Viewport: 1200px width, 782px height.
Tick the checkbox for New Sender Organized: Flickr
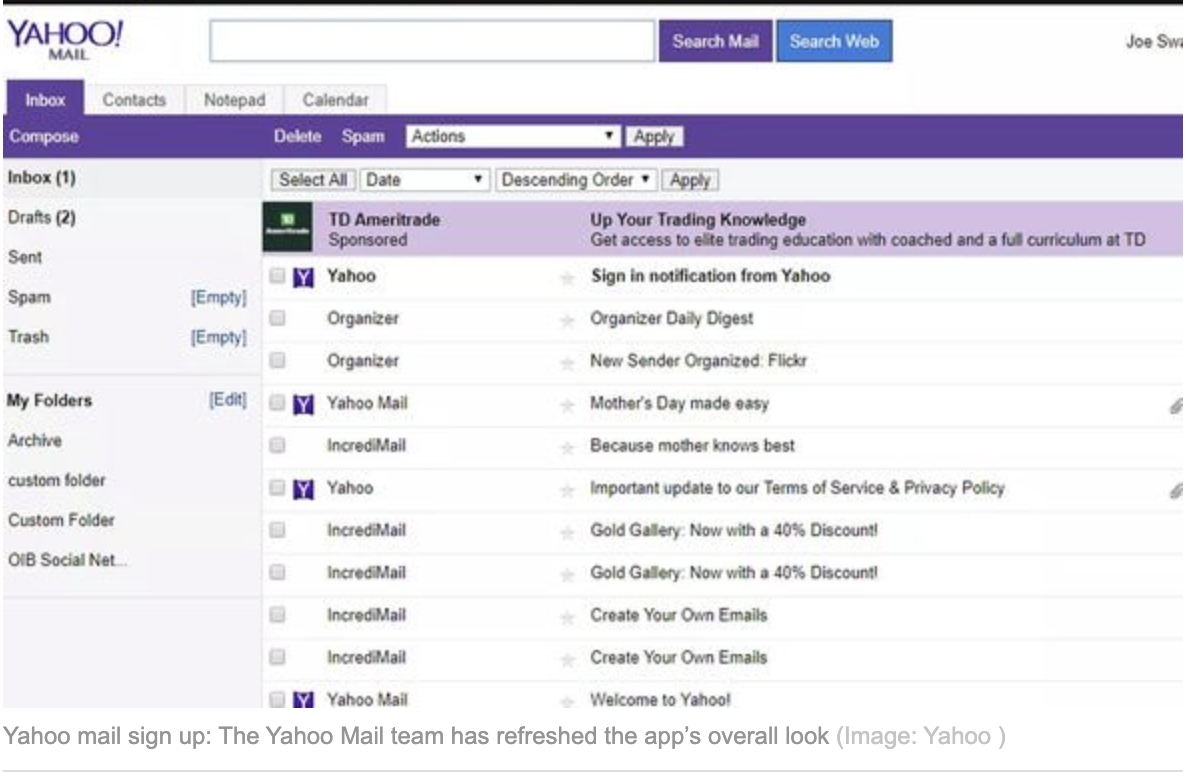point(278,361)
